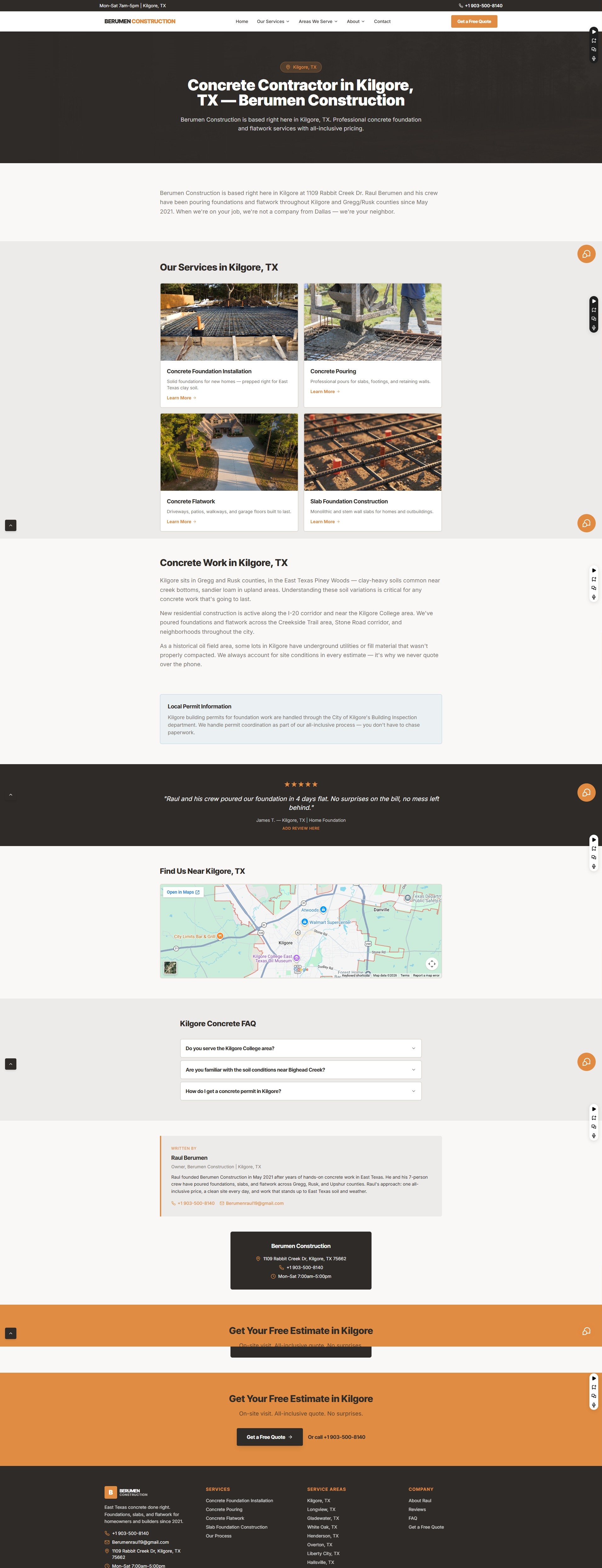Click the Get a Free Quote header button
The height and width of the screenshot is (1568, 602).
474,21
